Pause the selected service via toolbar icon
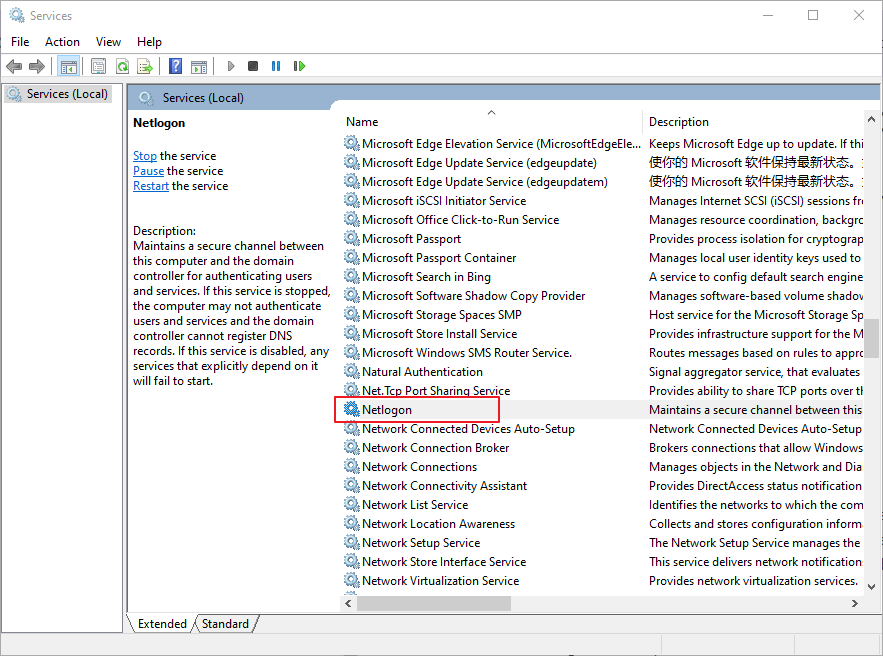The image size is (883, 656). click(x=276, y=65)
